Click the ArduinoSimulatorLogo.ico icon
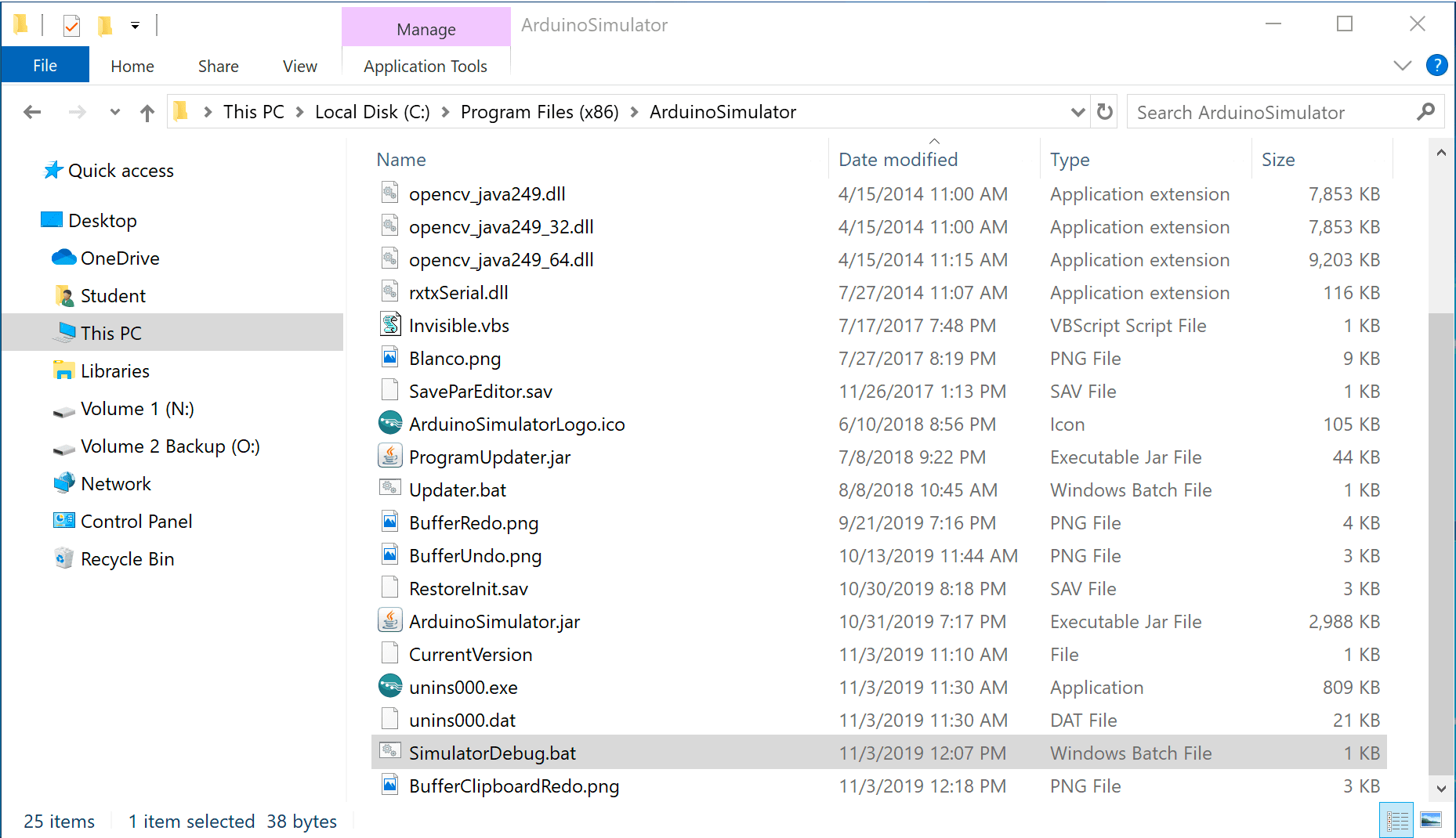Screen dimensions: 1456x838 tap(389, 423)
